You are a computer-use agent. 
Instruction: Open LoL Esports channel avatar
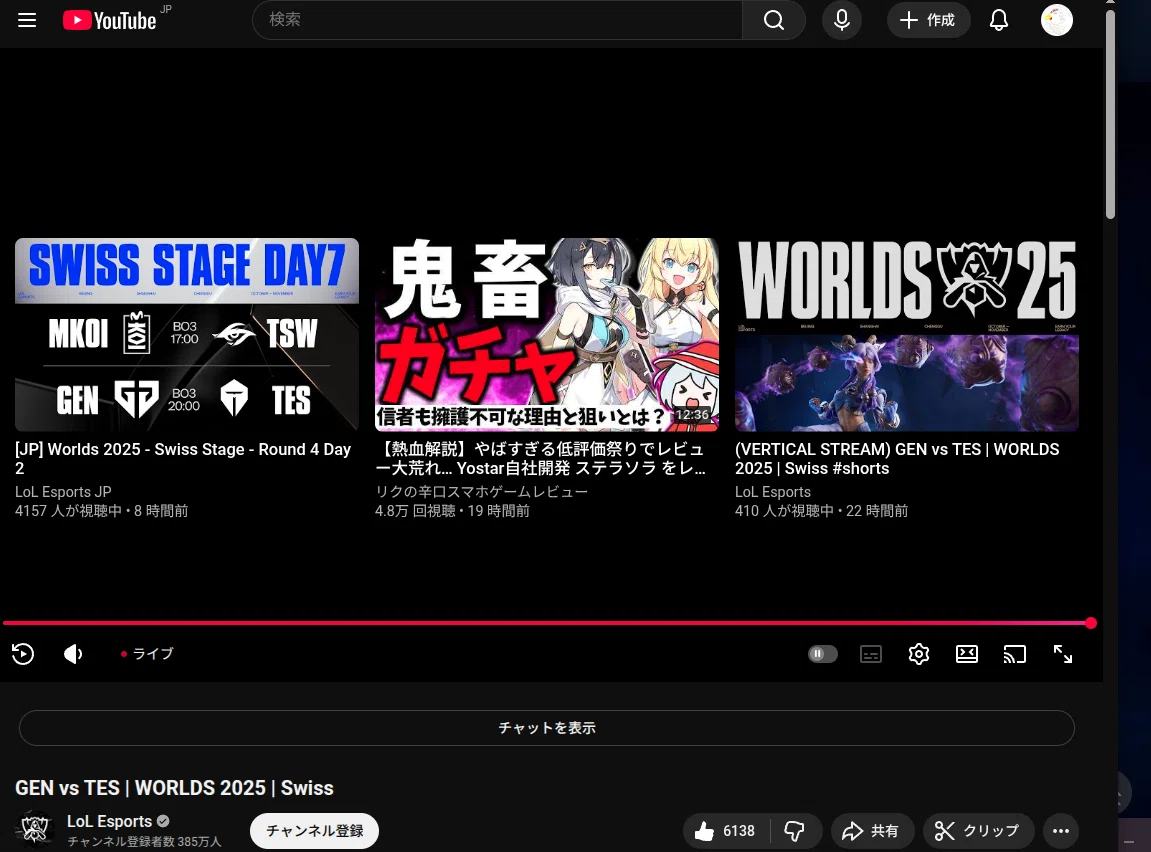(x=35, y=830)
